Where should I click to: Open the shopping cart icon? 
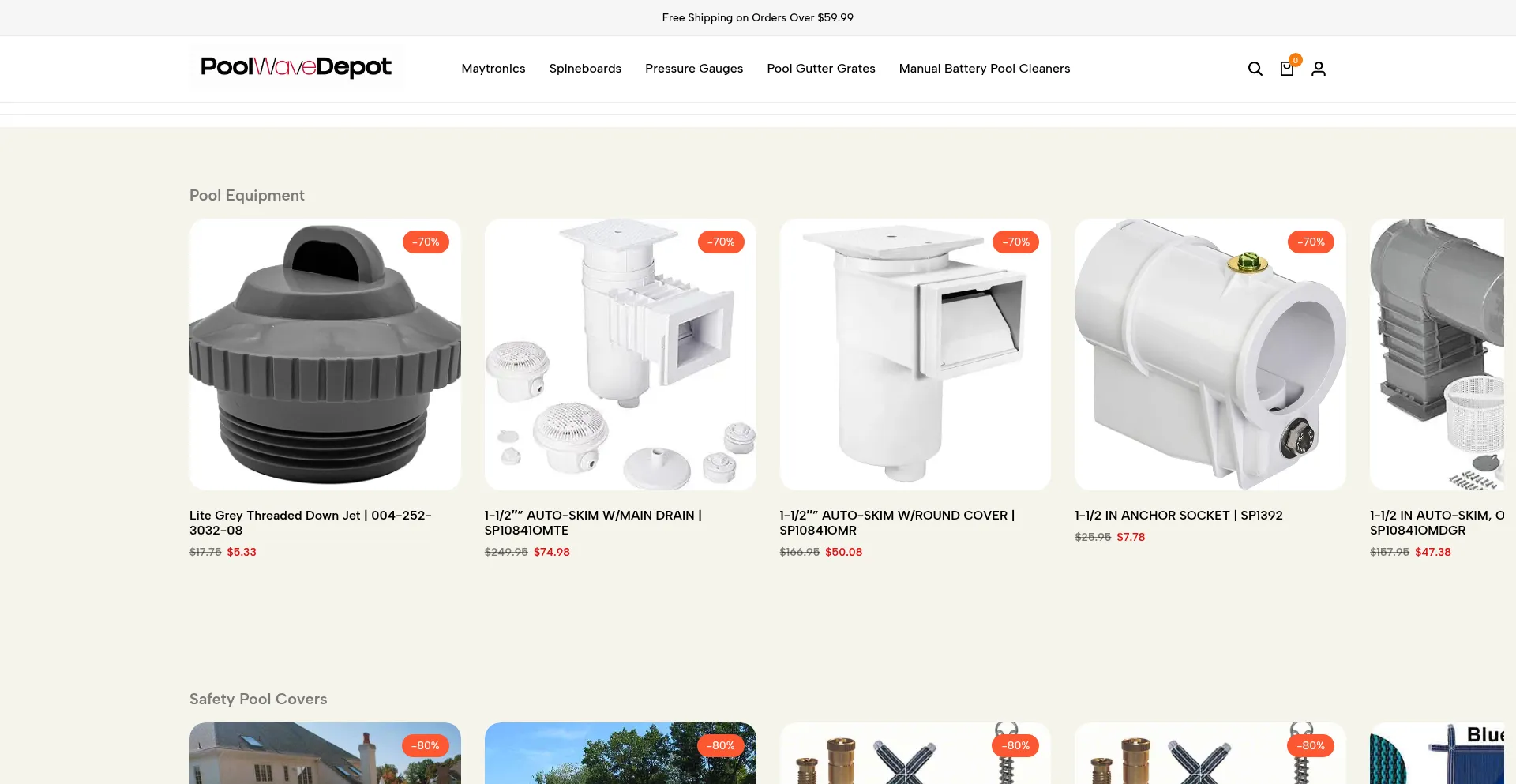pyautogui.click(x=1287, y=69)
